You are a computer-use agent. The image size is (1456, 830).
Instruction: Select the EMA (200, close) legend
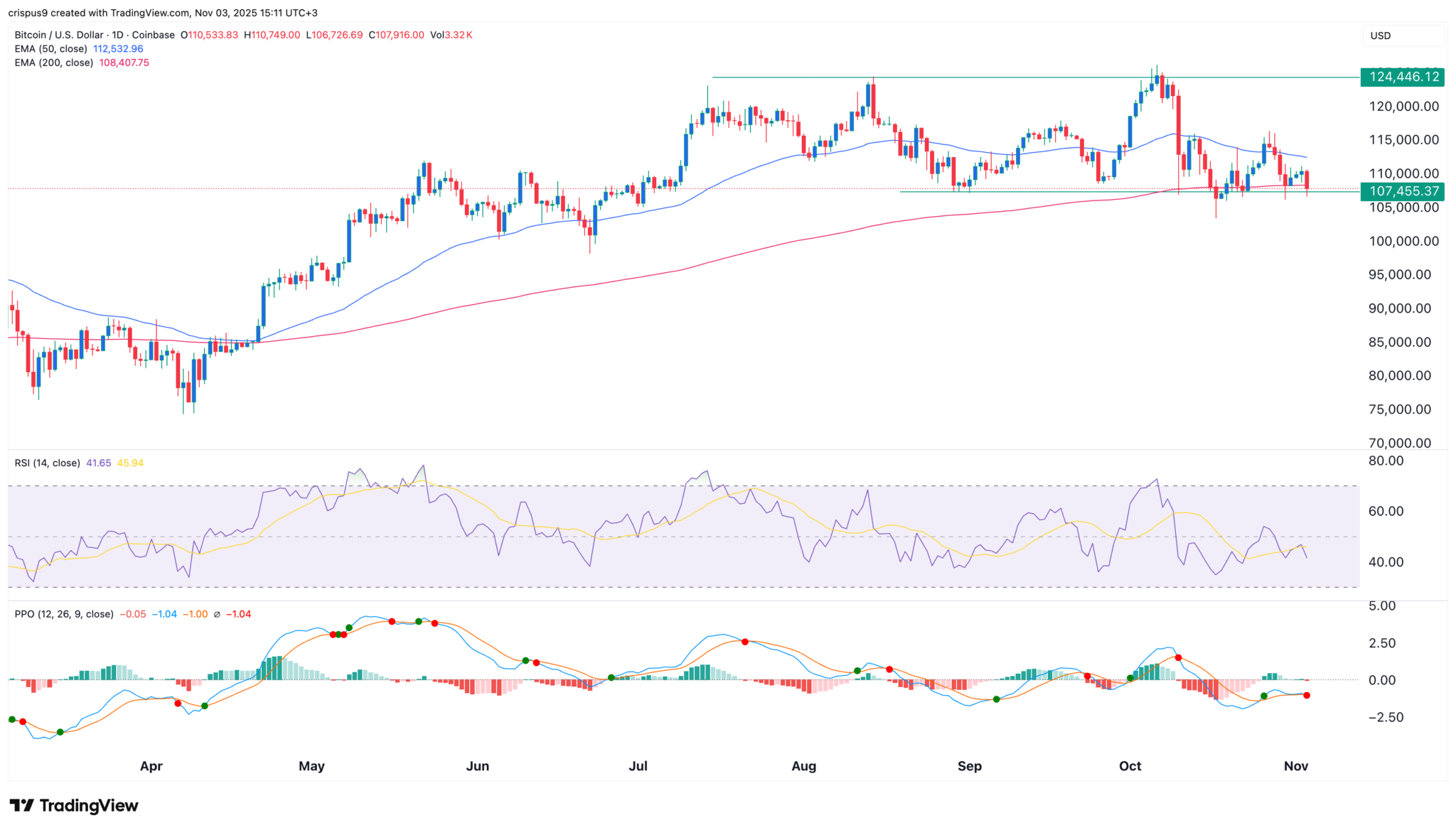click(x=54, y=63)
